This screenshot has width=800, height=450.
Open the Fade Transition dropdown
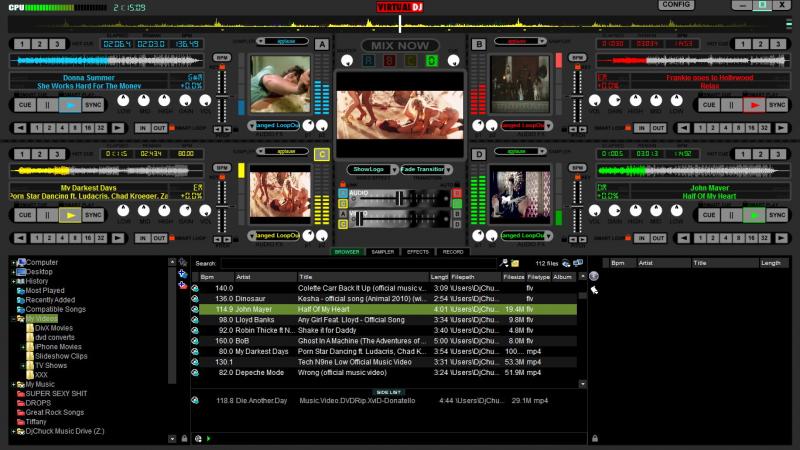pyautogui.click(x=448, y=169)
